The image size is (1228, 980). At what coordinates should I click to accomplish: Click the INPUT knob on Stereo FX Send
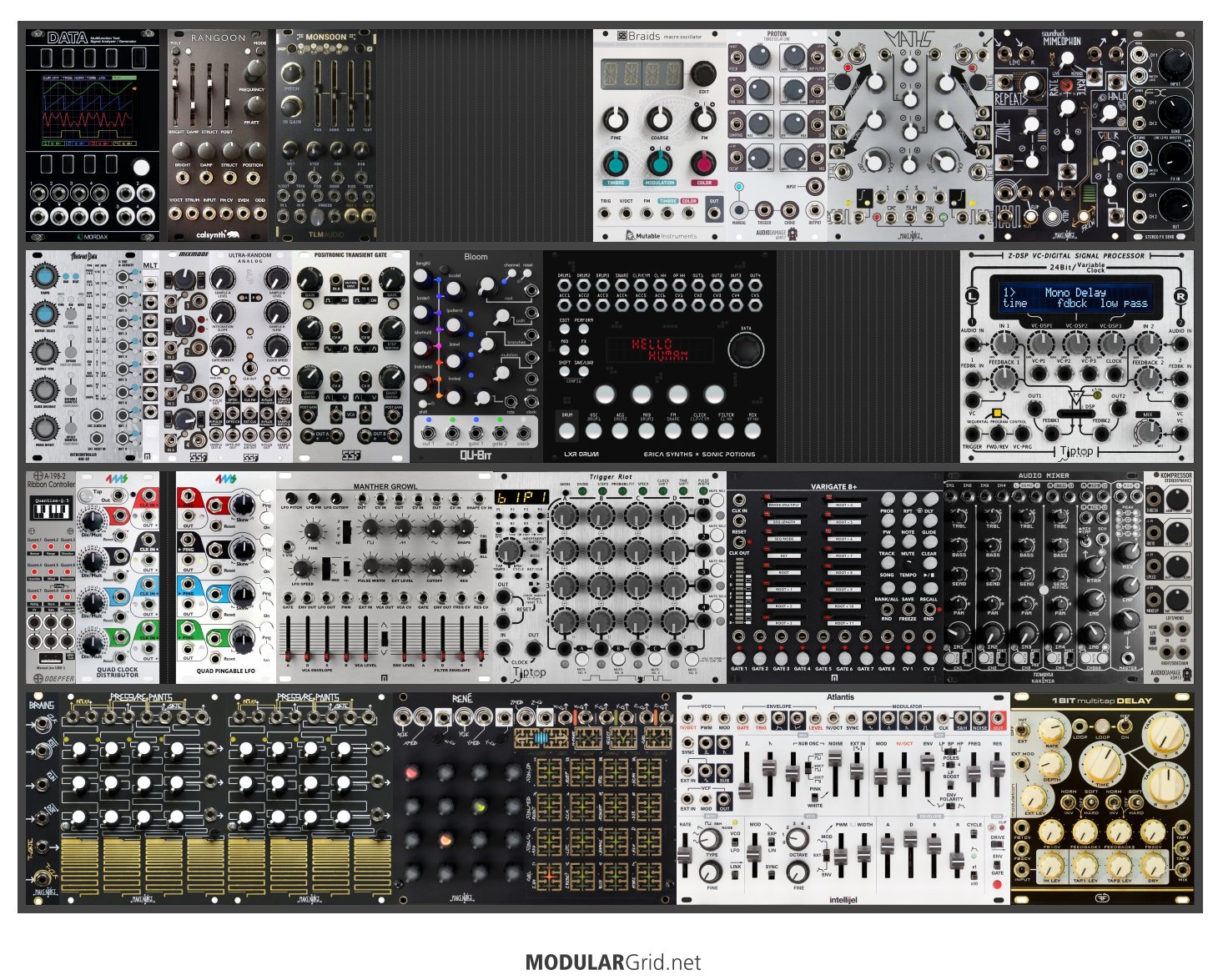[1176, 64]
